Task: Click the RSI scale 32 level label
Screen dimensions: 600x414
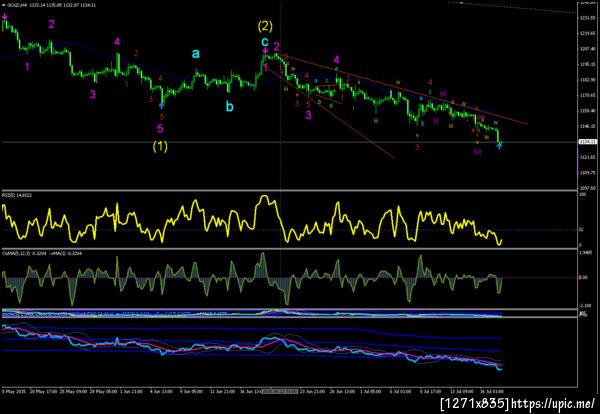Action: point(581,230)
